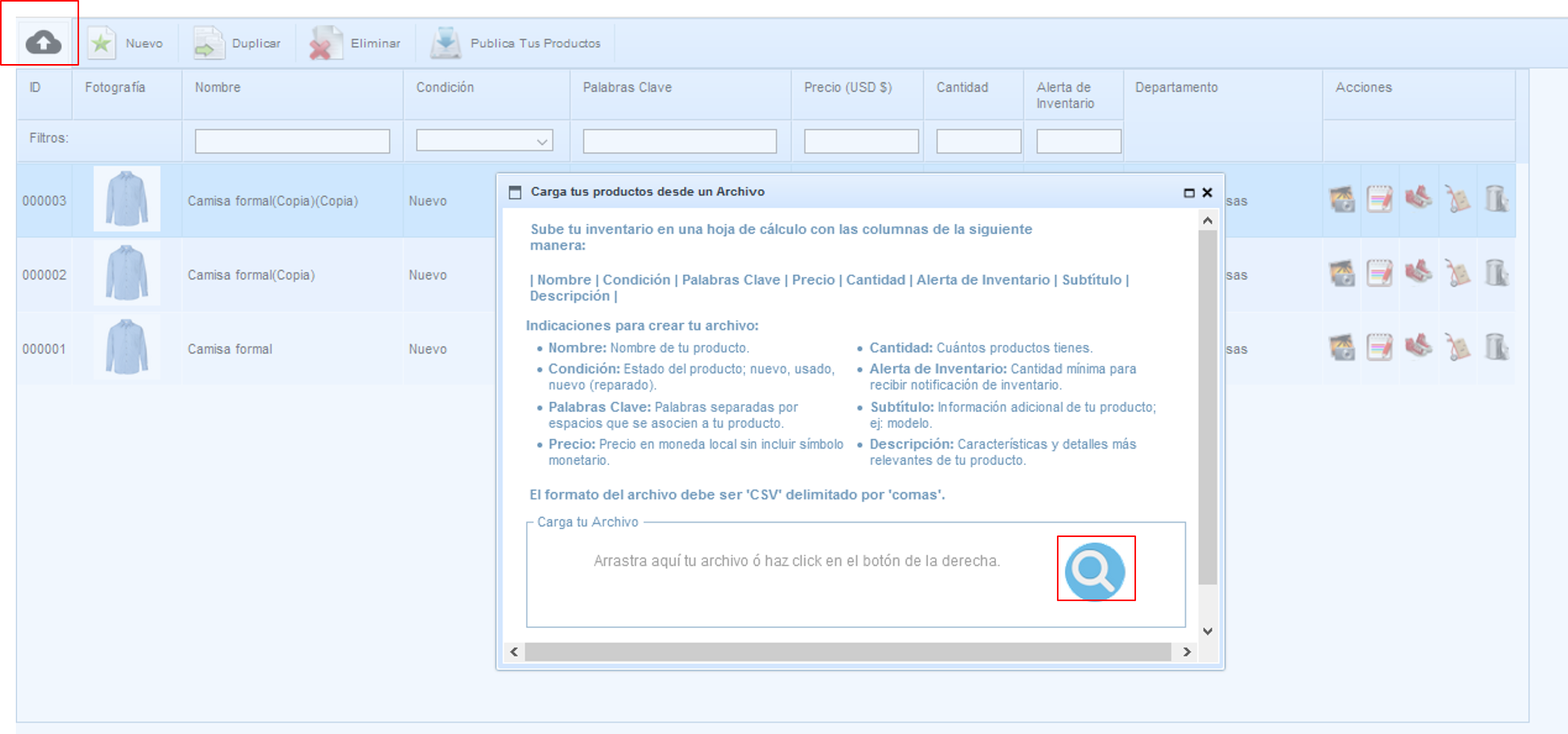Click trash can icon for product 000002
This screenshot has width=1568, height=734.
(x=1495, y=273)
